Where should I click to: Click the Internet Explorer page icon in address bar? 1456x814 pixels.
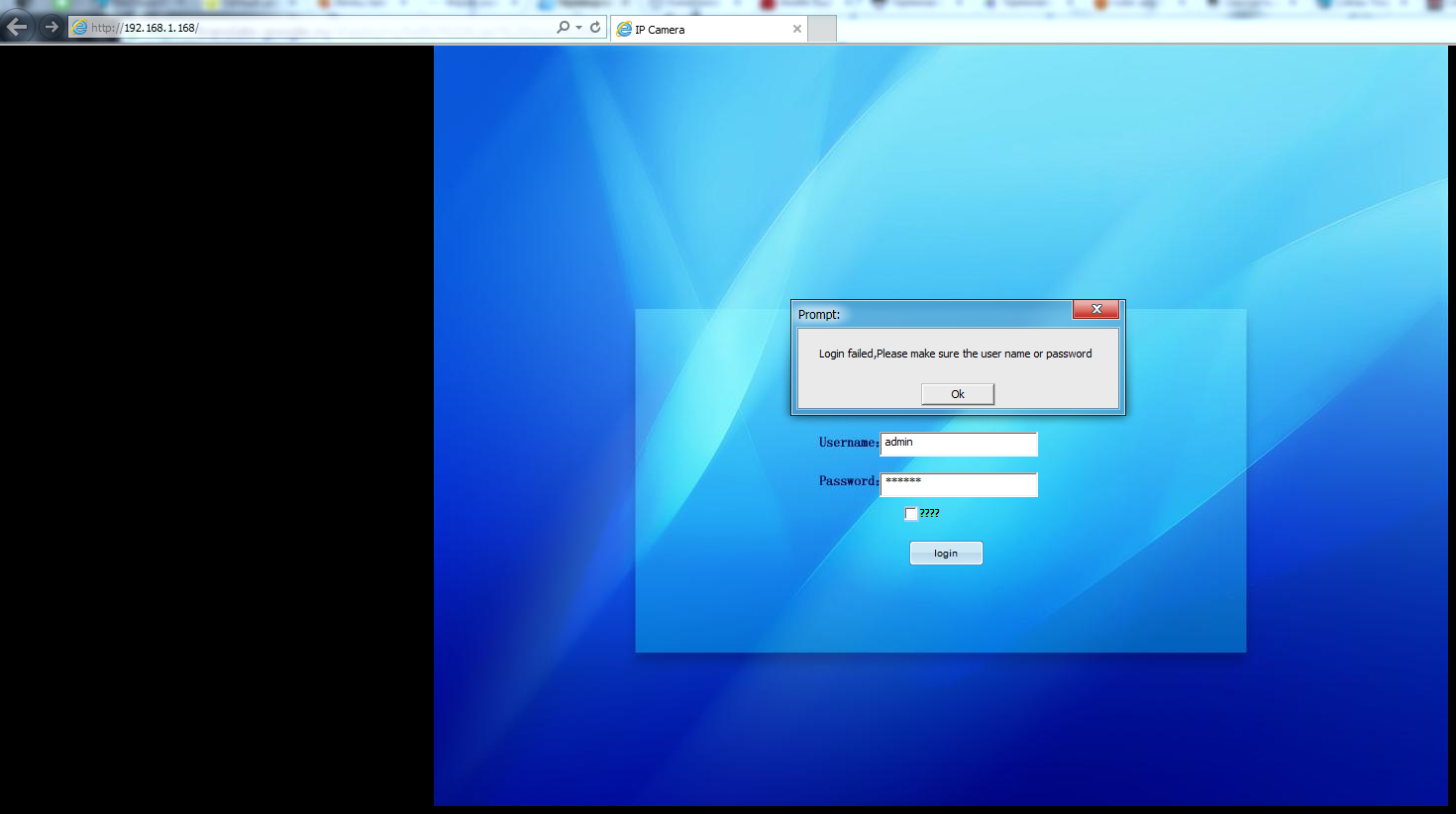[x=79, y=28]
